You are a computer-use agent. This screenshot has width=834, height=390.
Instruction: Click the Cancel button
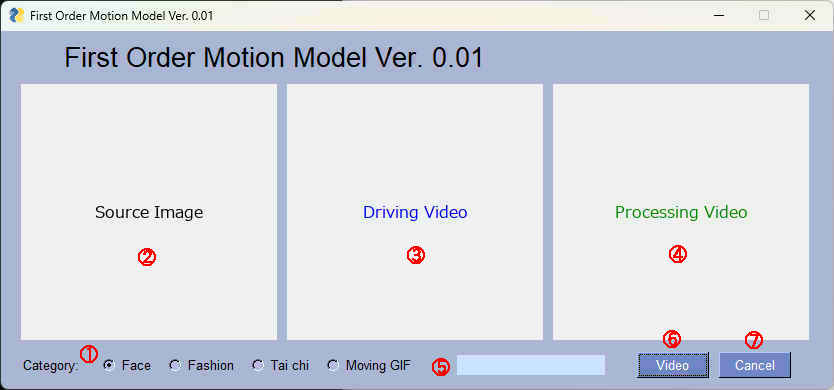click(x=755, y=366)
